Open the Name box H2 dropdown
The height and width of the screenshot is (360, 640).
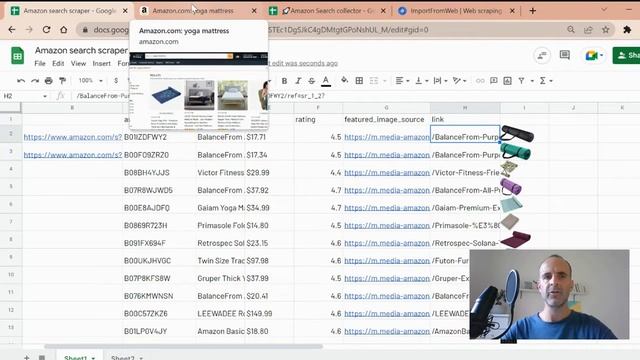[44, 96]
